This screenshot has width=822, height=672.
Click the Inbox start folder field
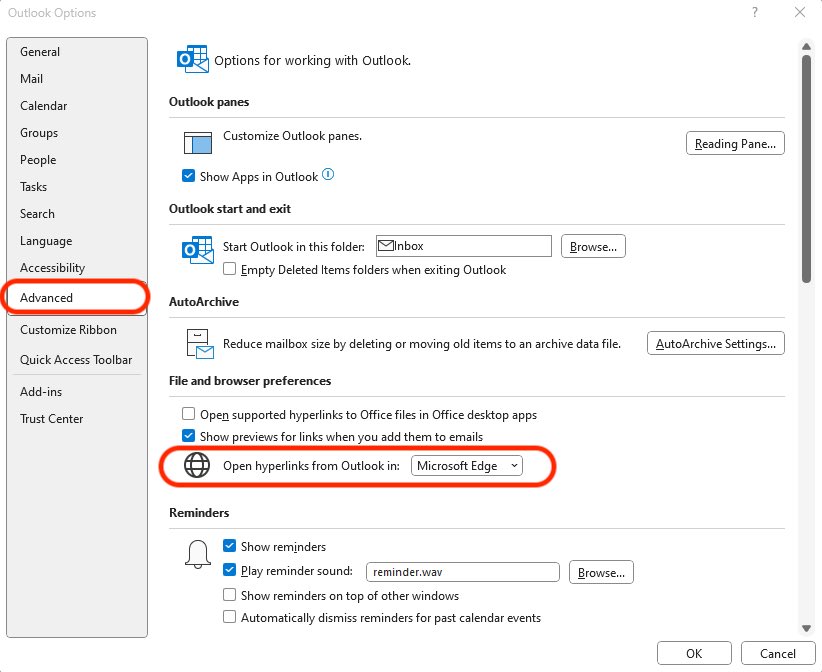463,246
